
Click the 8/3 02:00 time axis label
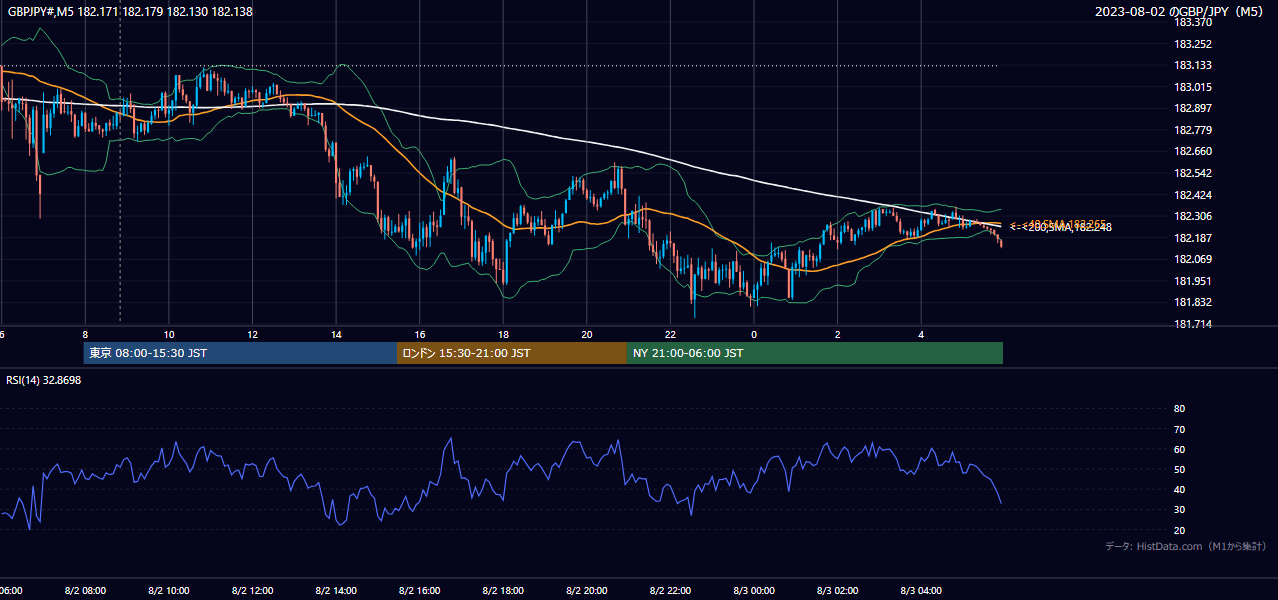[838, 591]
